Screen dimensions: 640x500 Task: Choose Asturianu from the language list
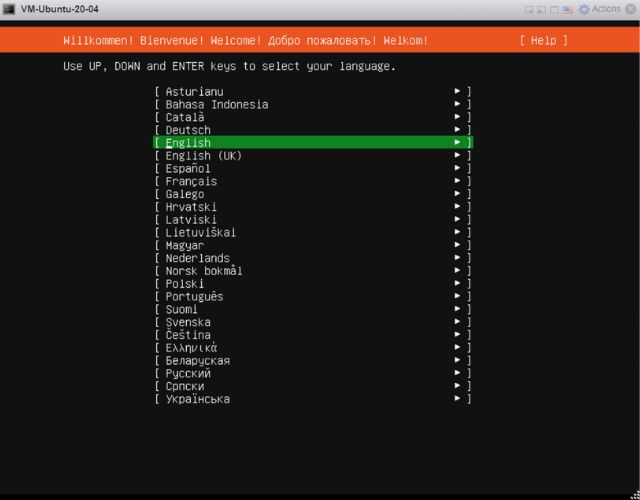[313, 91]
